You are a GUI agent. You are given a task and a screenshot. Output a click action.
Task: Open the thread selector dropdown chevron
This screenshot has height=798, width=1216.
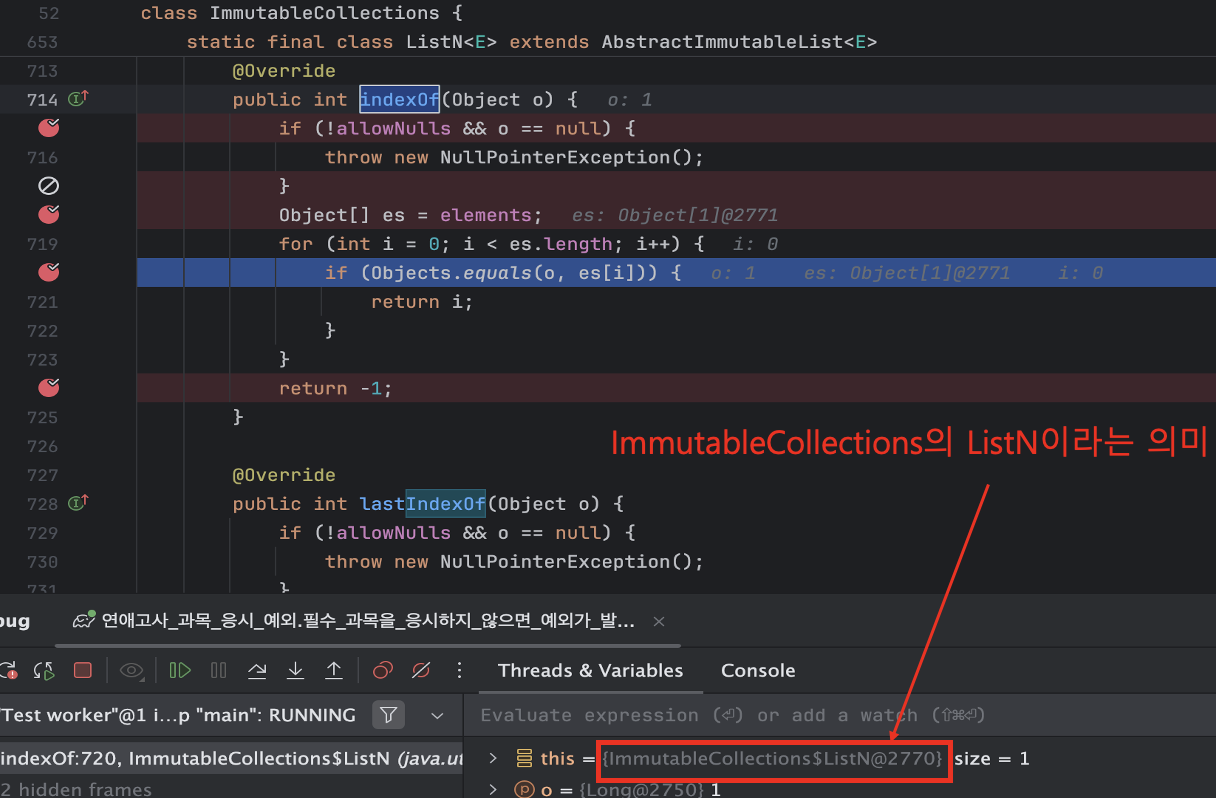pyautogui.click(x=437, y=715)
